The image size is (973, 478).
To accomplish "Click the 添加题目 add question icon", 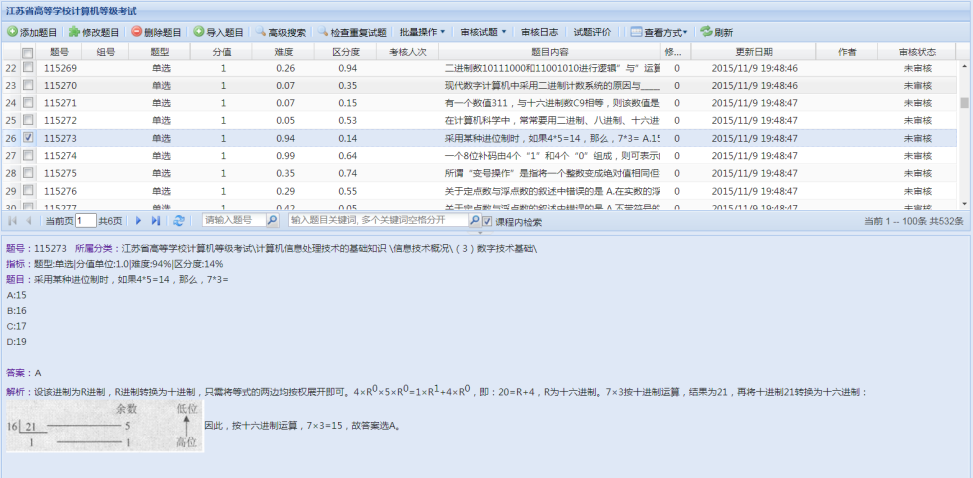I will point(11,33).
